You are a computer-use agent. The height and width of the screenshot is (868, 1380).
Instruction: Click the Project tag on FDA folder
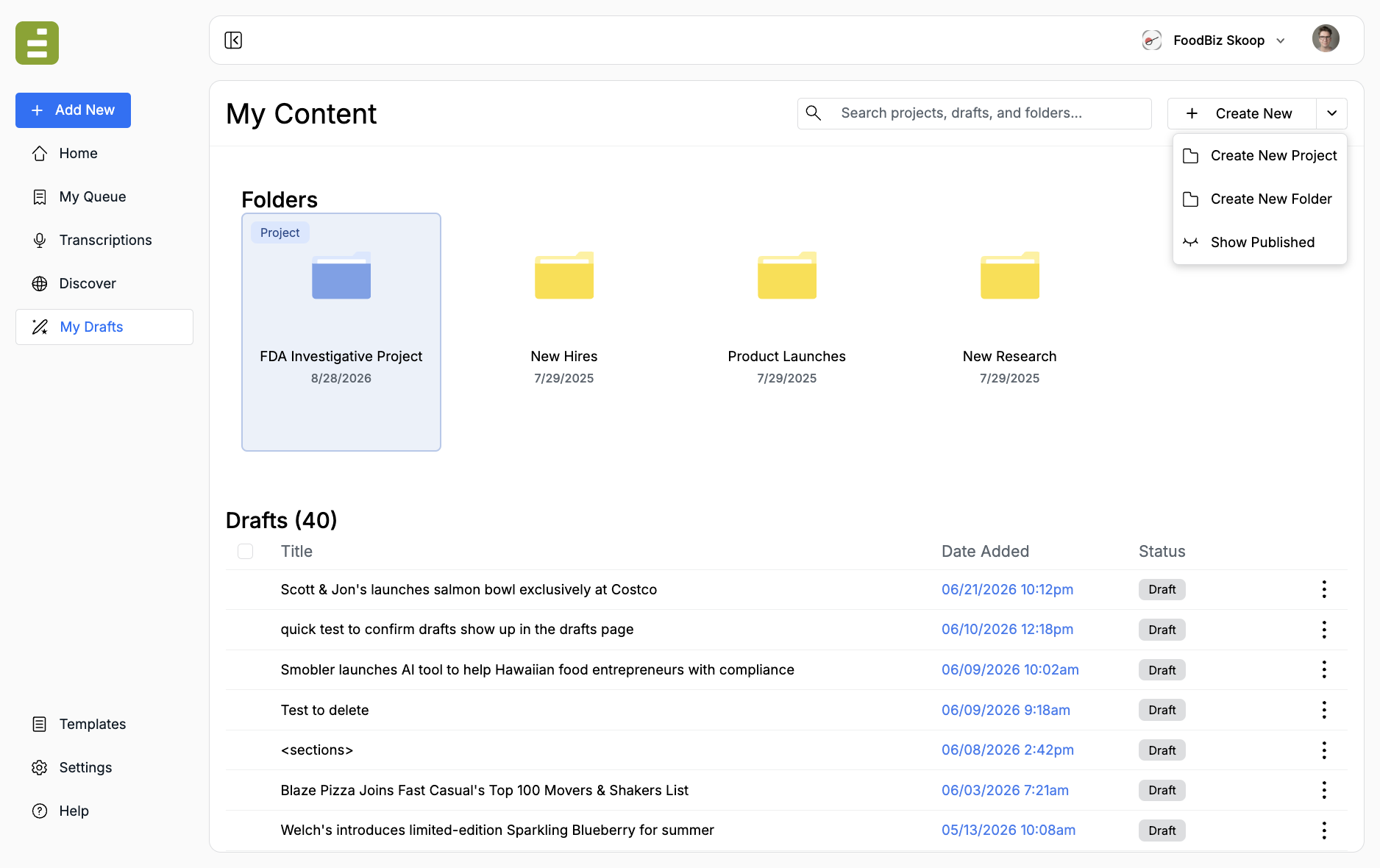click(x=280, y=232)
